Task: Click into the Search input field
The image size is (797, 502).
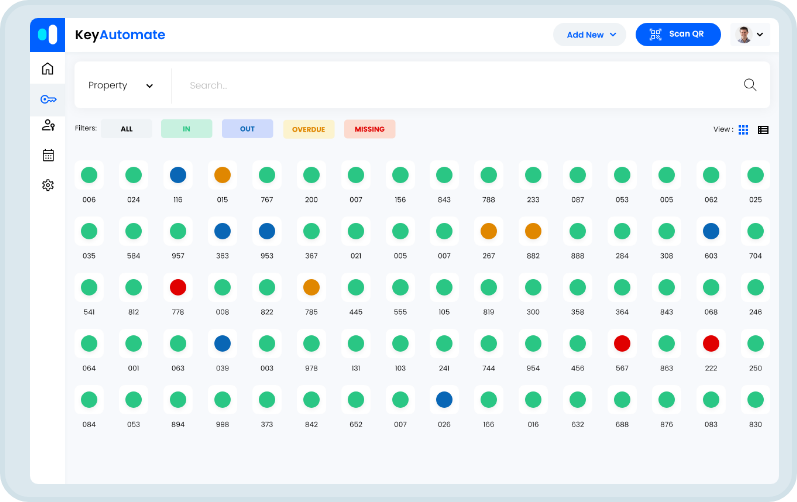Action: coord(450,86)
